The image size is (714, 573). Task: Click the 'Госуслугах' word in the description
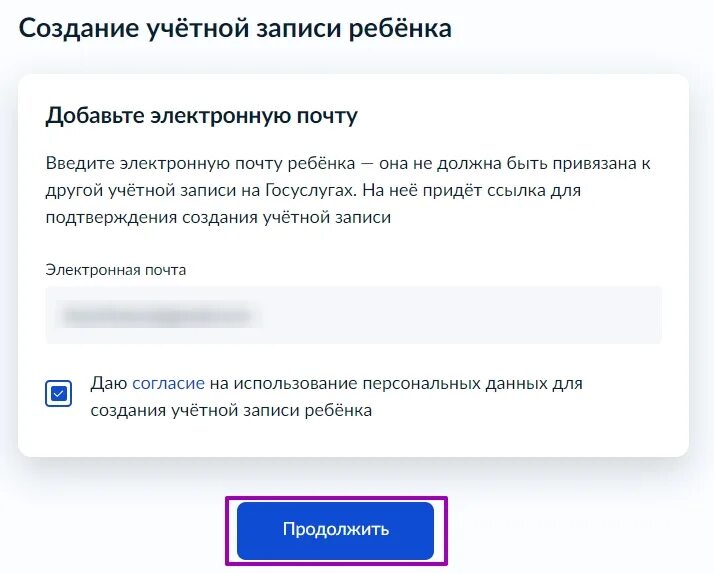point(310,190)
